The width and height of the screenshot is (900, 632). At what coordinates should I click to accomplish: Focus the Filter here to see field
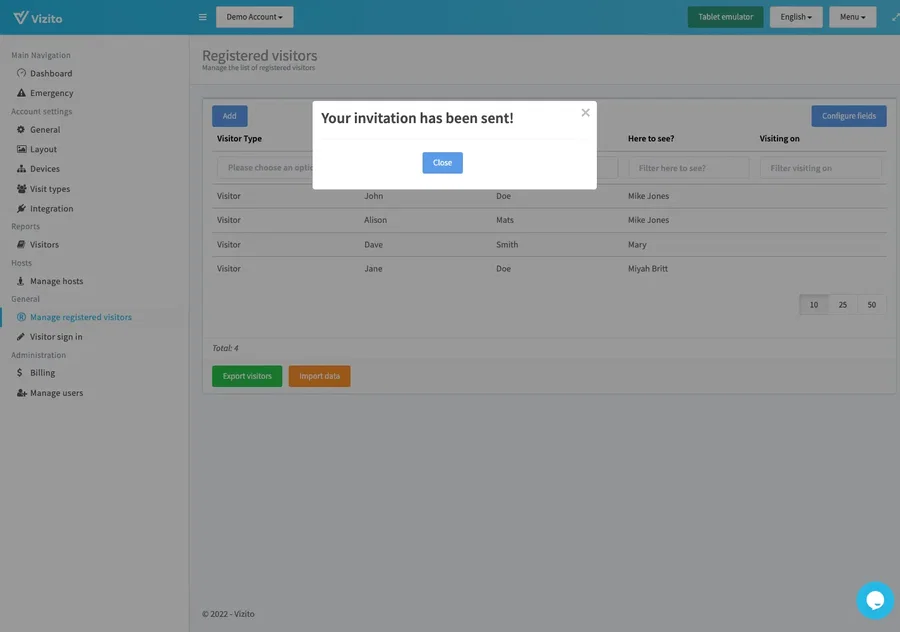(x=688, y=168)
